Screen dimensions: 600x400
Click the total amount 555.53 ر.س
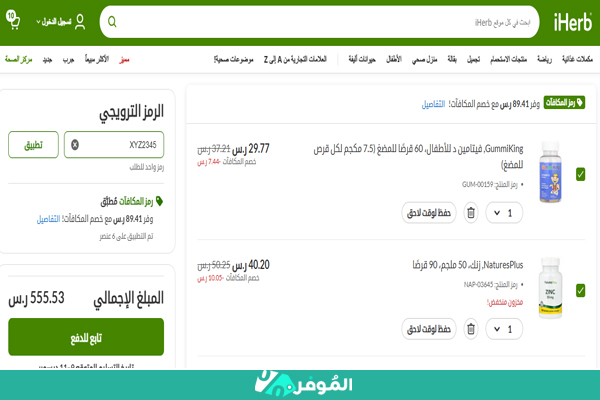(36, 298)
